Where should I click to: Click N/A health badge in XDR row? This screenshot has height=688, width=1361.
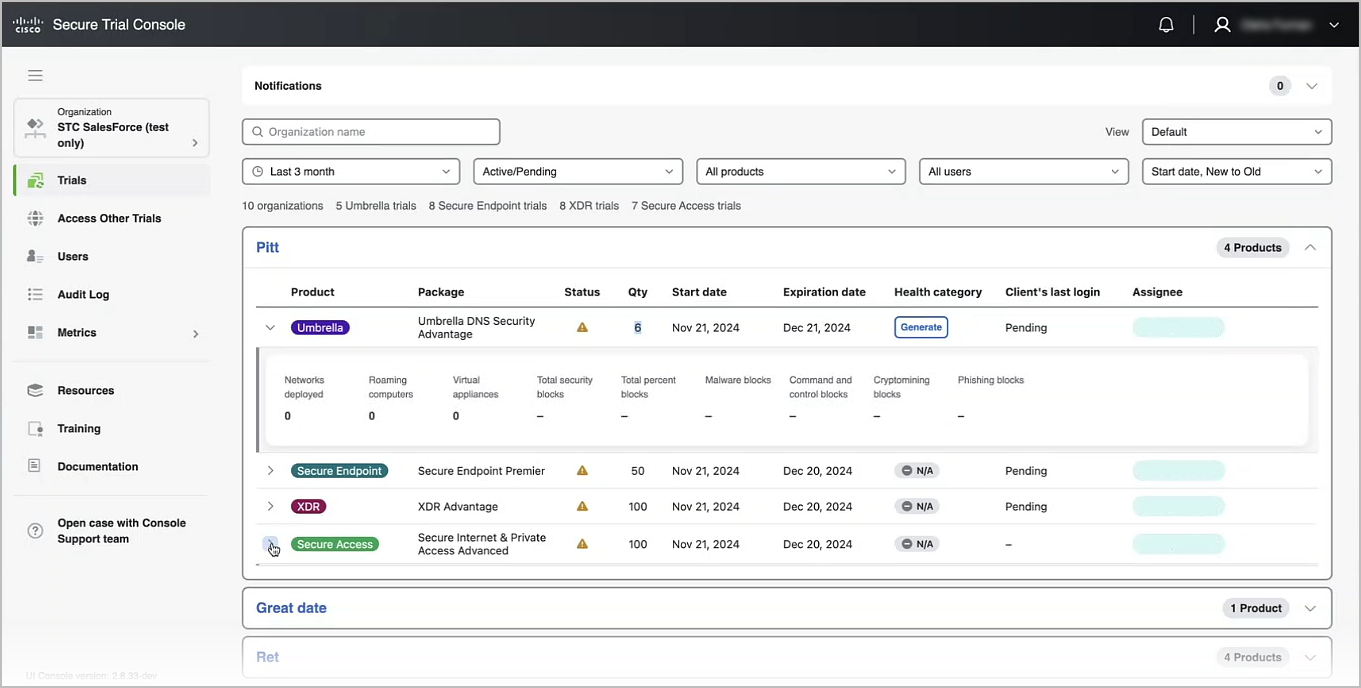coord(917,507)
